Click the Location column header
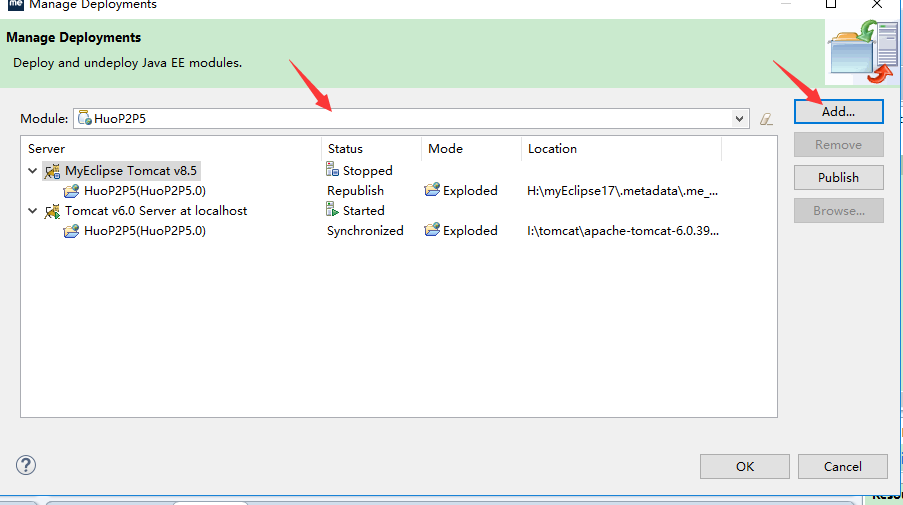Image resolution: width=903 pixels, height=505 pixels. pyautogui.click(x=552, y=149)
